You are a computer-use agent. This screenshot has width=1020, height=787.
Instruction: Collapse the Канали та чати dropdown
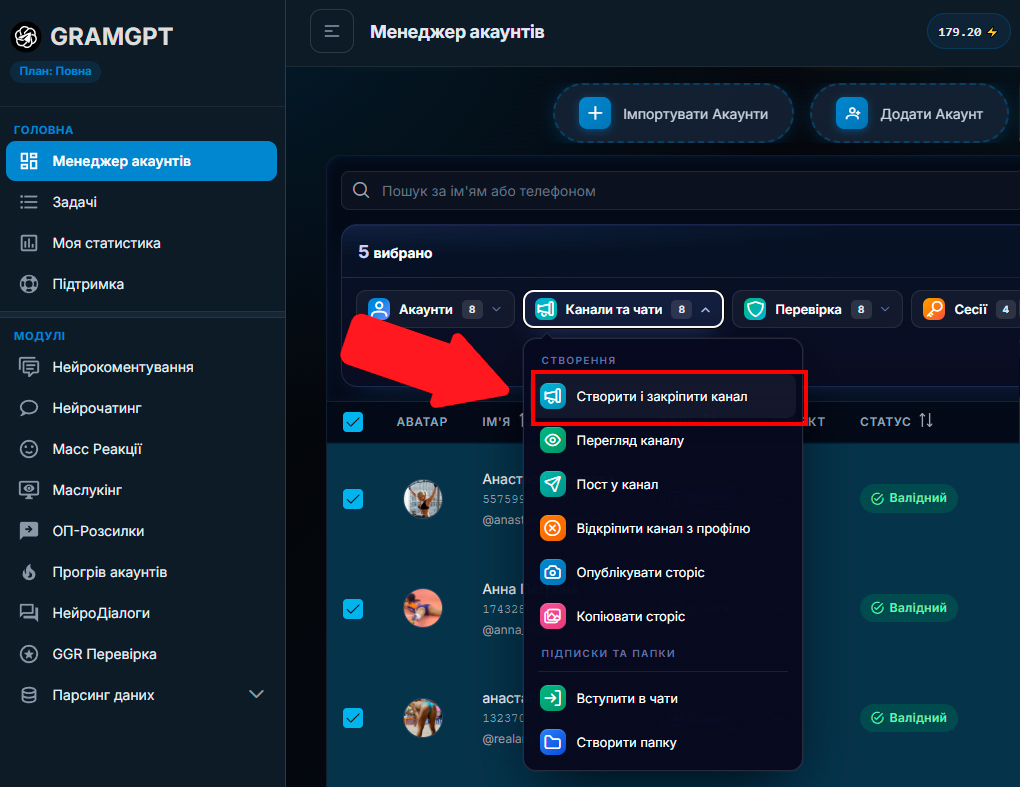click(623, 309)
